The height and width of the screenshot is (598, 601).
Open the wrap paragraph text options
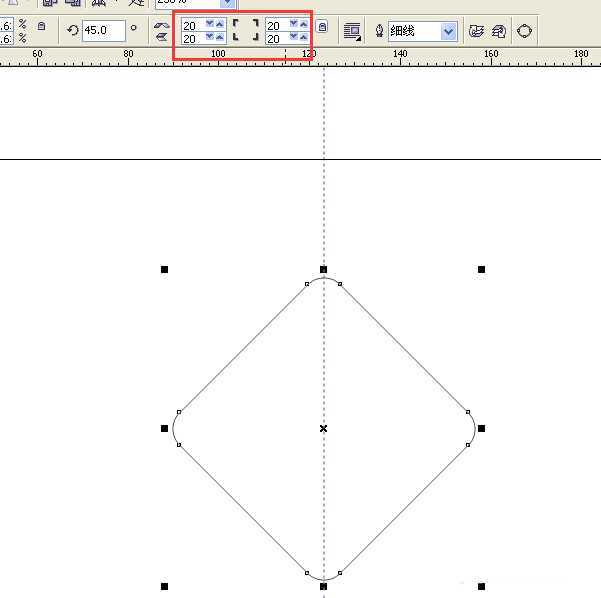(x=352, y=31)
